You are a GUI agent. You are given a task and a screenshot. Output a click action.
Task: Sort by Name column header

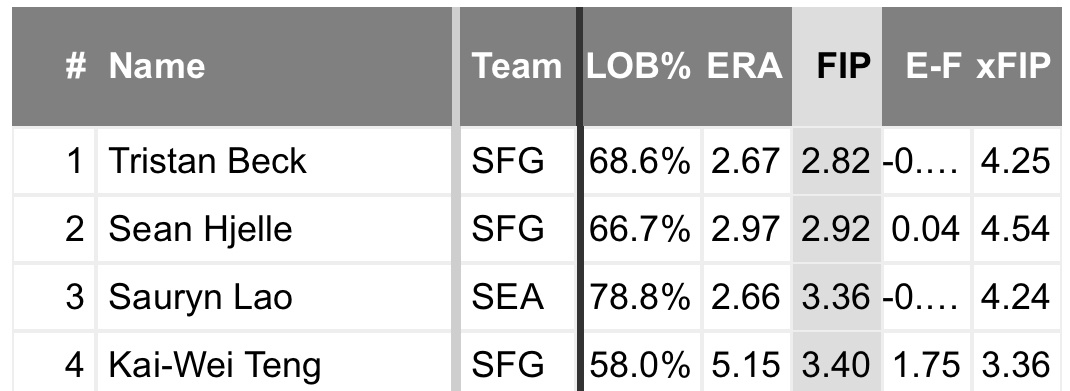pyautogui.click(x=157, y=66)
